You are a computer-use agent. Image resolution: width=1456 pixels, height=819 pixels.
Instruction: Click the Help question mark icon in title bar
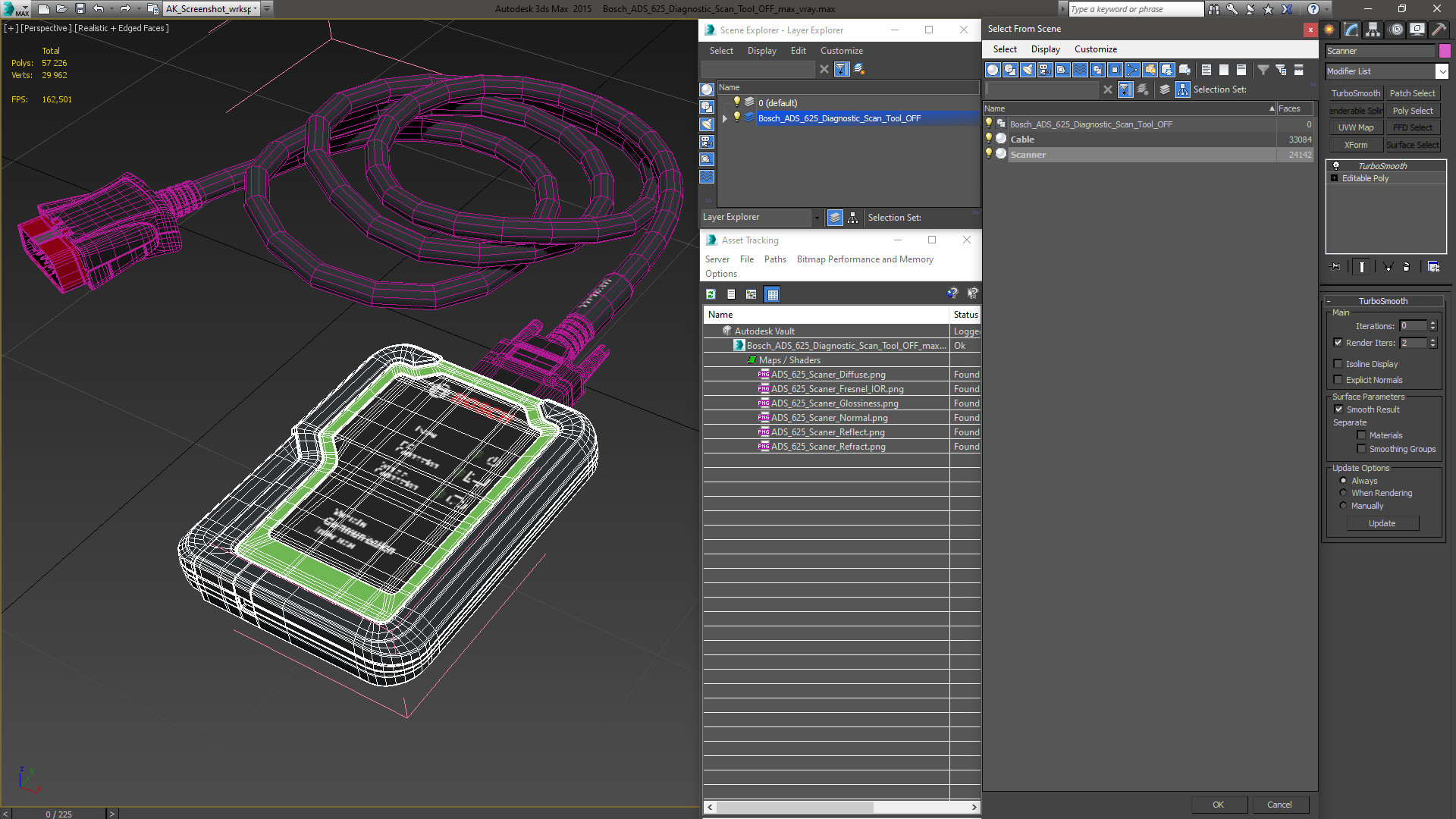(1313, 9)
